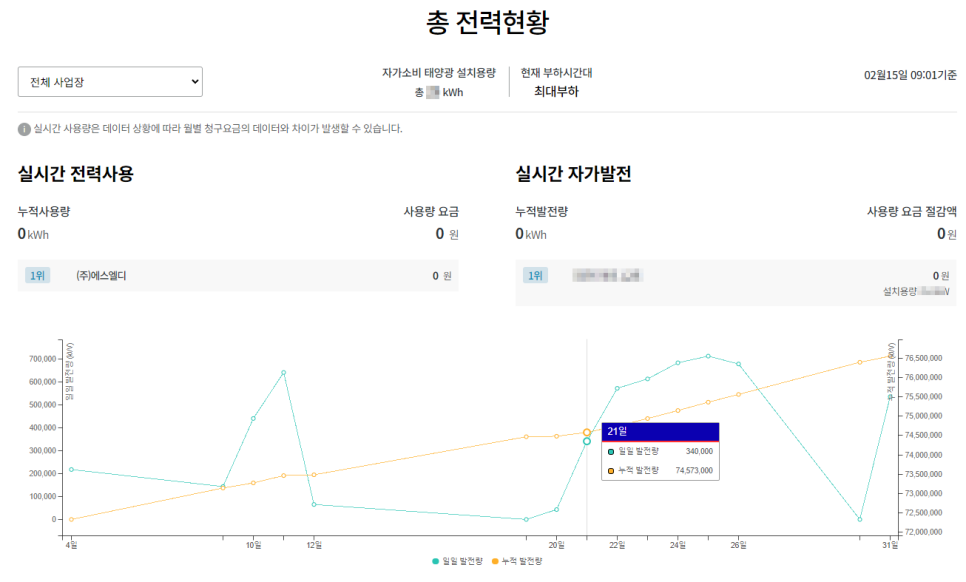The width and height of the screenshot is (966, 582).
Task: Click the 21일 tooltip header
Action: (x=660, y=432)
